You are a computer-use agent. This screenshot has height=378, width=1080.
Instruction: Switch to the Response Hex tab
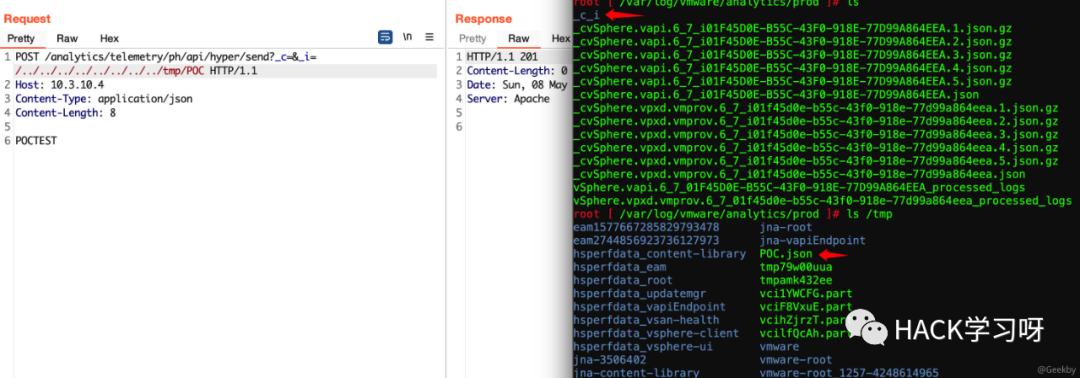(x=561, y=39)
